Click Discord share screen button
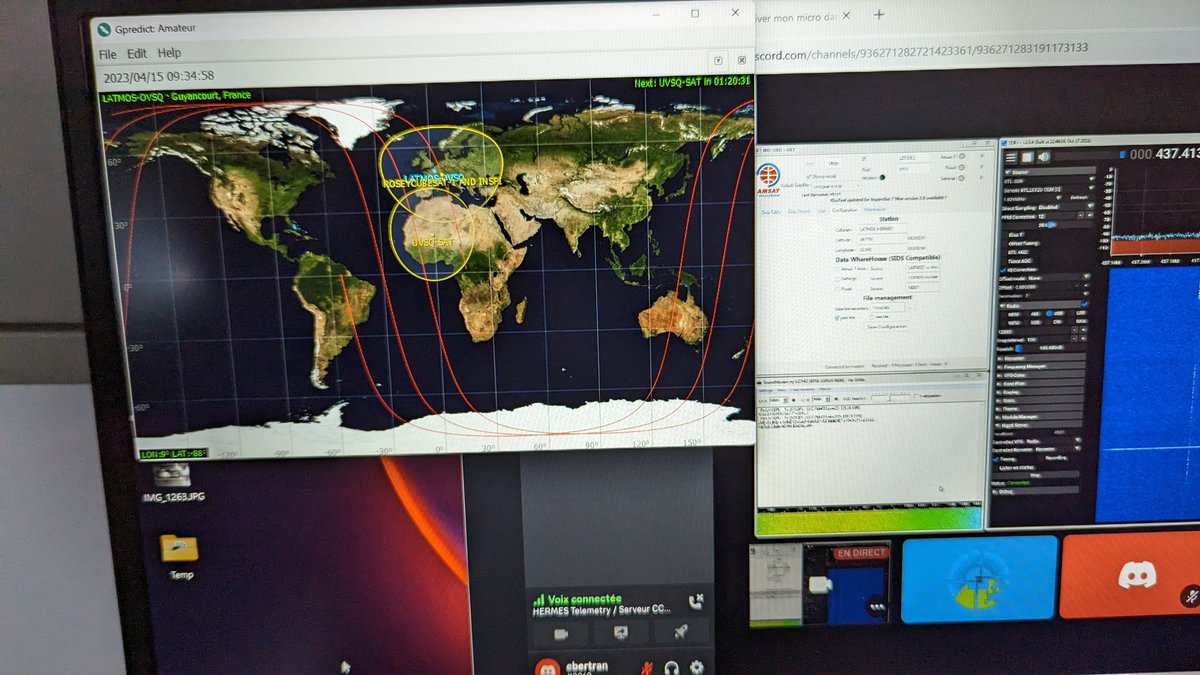1200x675 pixels. pos(620,632)
